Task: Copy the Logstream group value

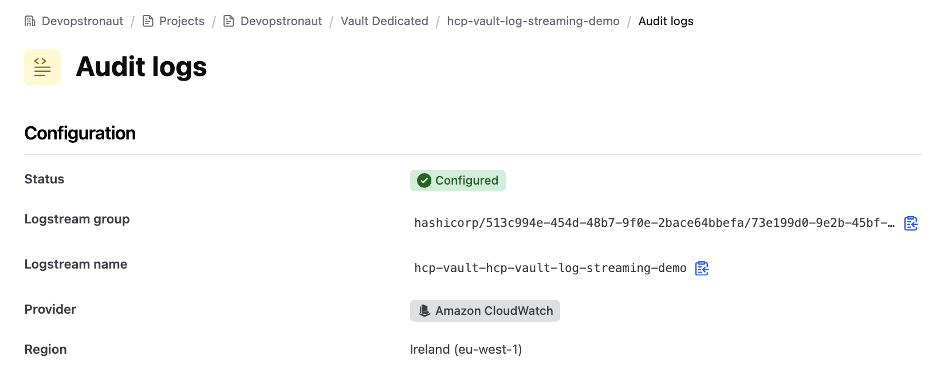Action: (x=910, y=223)
